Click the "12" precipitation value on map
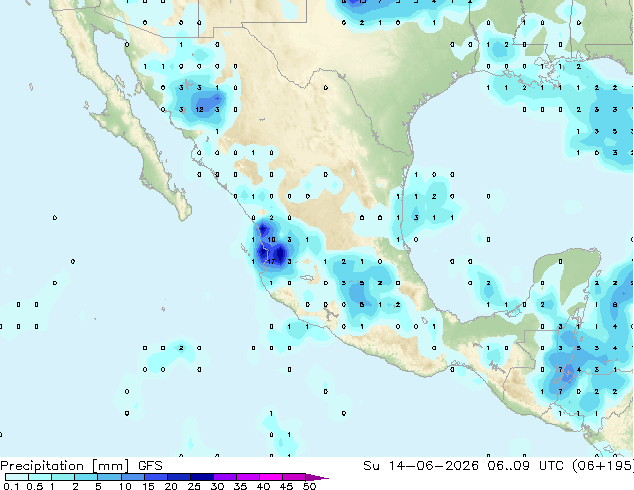 point(199,109)
